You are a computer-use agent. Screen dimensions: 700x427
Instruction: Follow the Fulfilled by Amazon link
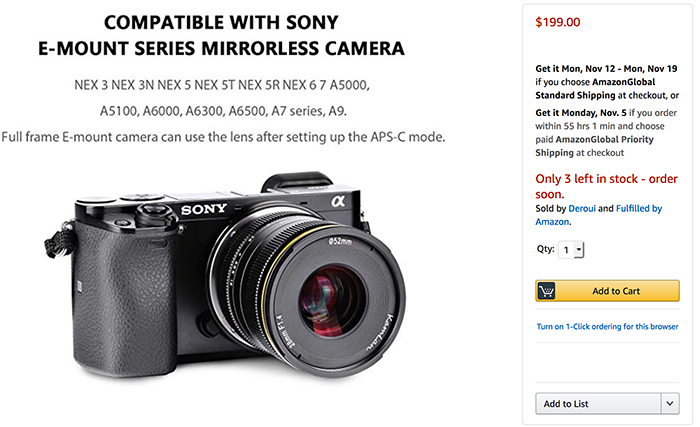tap(598, 215)
